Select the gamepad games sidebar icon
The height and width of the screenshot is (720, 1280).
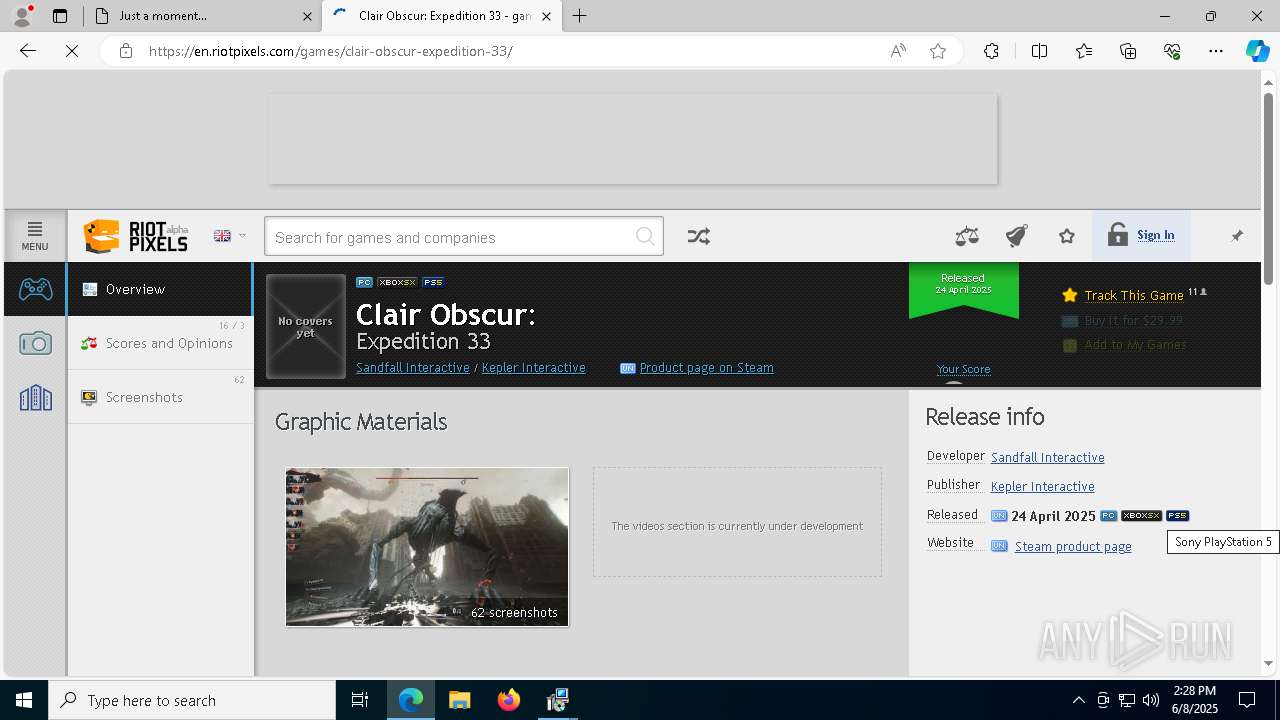[x=35, y=289]
